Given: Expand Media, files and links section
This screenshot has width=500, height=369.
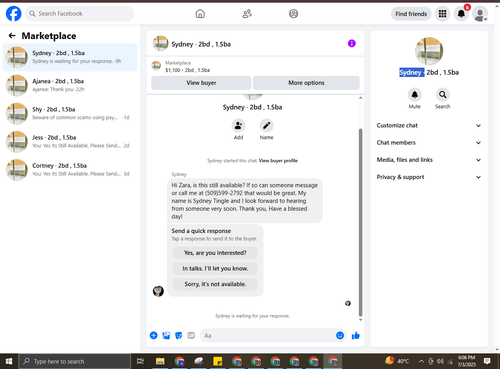Looking at the screenshot, I should point(429,160).
